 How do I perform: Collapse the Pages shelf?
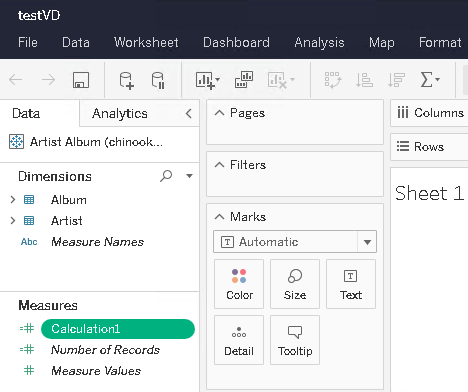tap(219, 113)
